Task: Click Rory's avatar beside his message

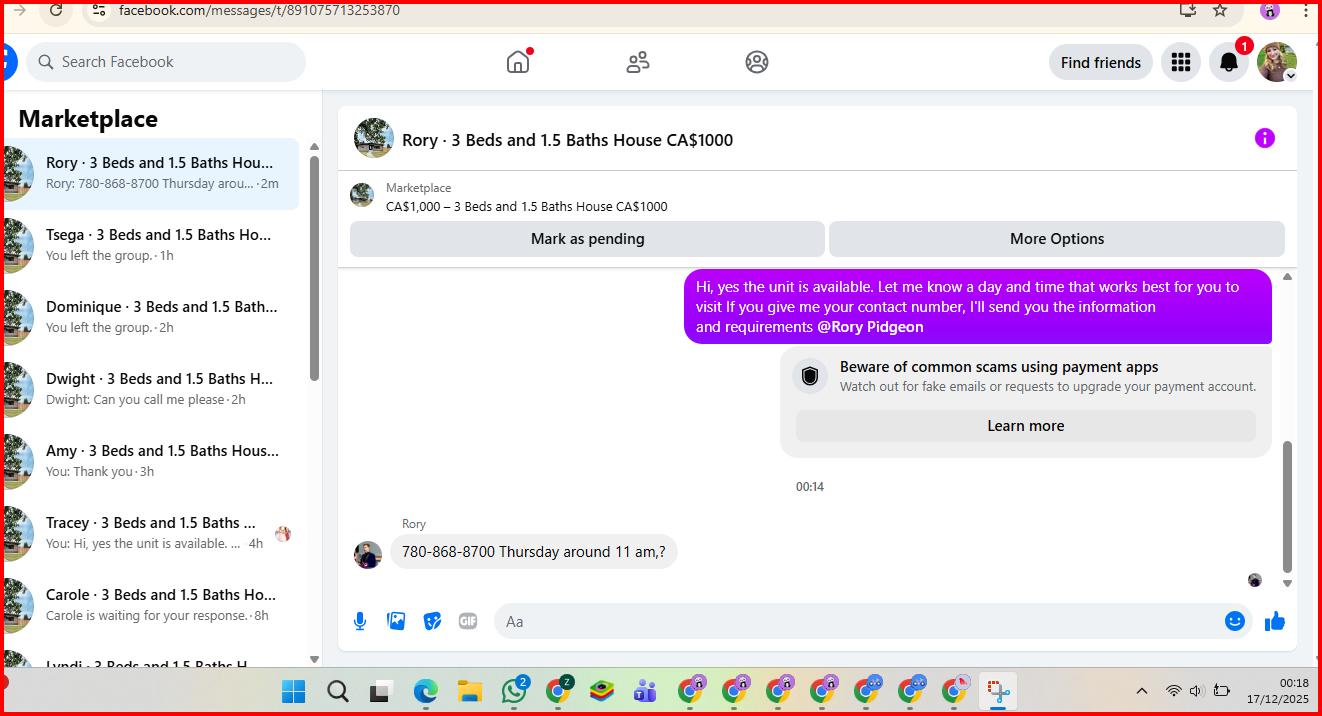Action: (x=368, y=555)
